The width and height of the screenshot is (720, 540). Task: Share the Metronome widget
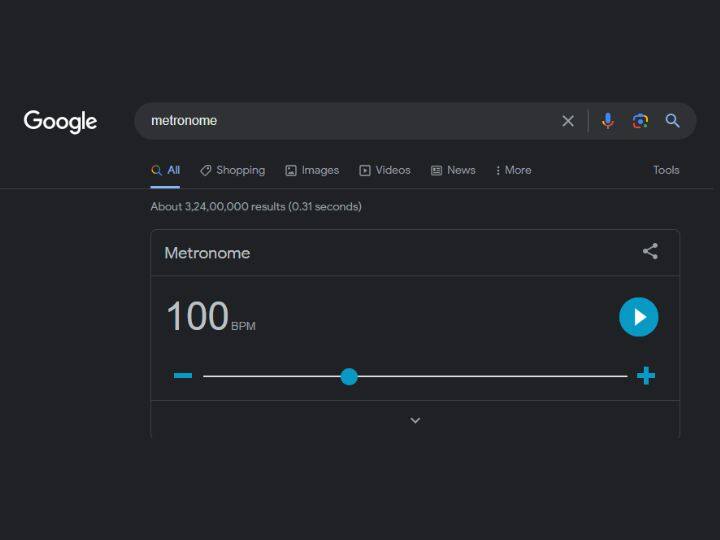(650, 251)
